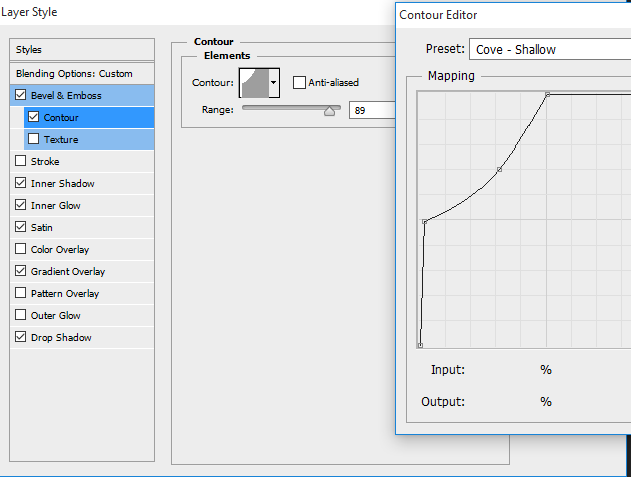Select bottom-left curve point in Mapping

[x=420, y=345]
